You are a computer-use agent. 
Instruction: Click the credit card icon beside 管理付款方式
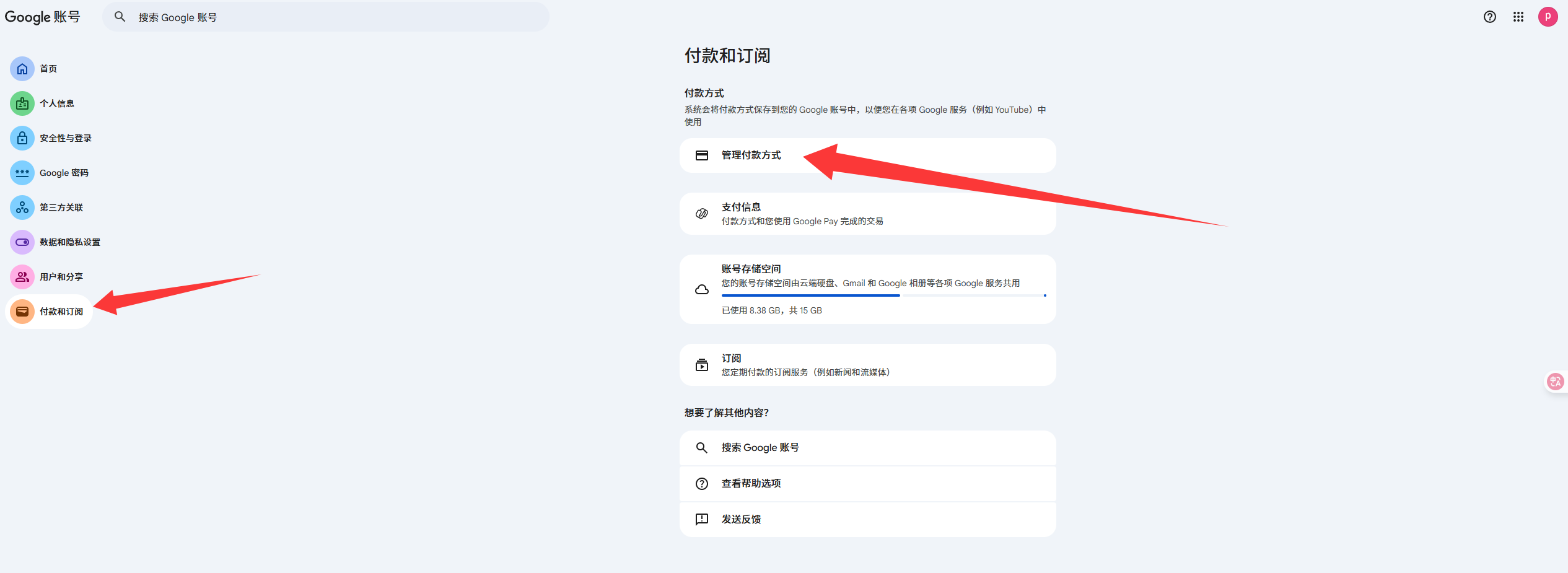click(x=702, y=155)
